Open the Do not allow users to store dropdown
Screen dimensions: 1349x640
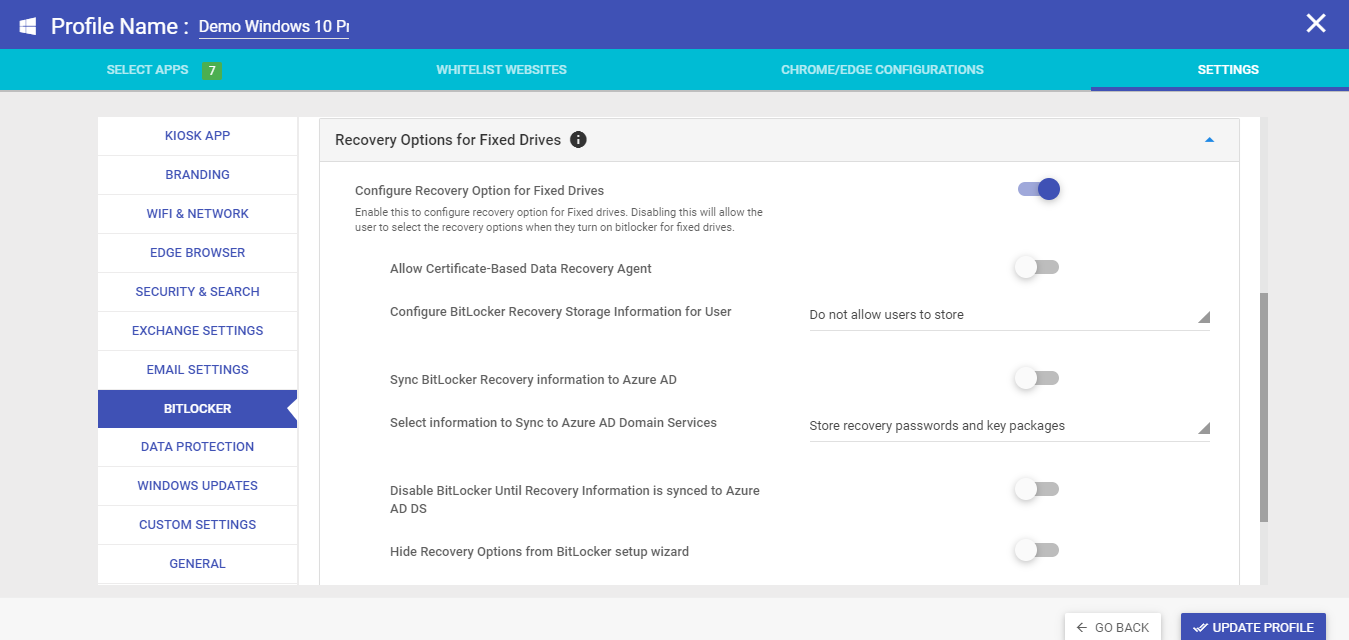1009,315
